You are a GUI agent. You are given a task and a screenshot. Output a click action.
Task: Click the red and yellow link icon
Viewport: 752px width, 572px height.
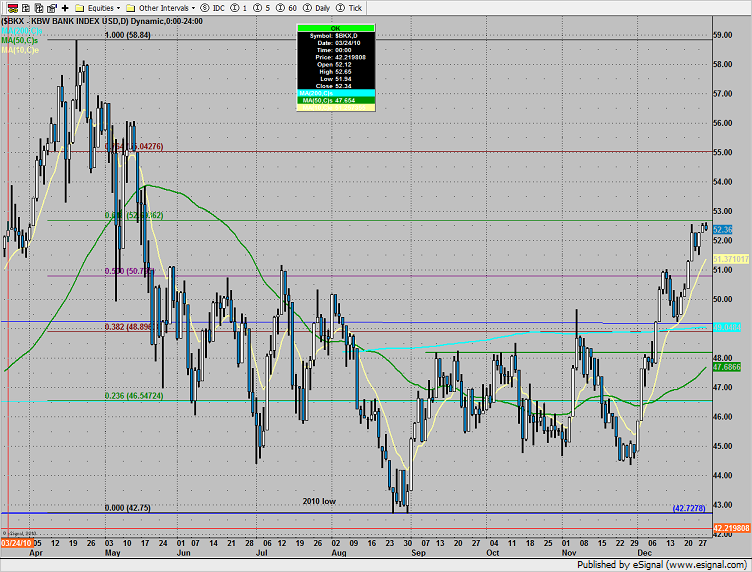(x=13, y=8)
